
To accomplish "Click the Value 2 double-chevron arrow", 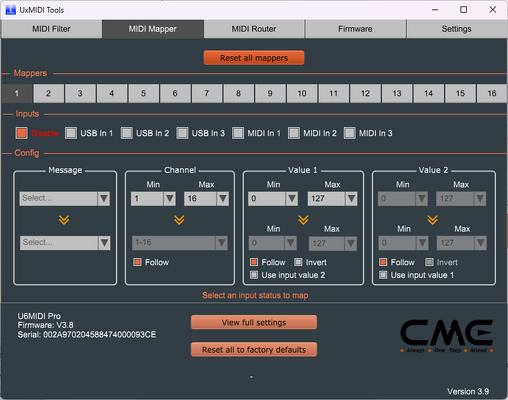I will point(433,220).
